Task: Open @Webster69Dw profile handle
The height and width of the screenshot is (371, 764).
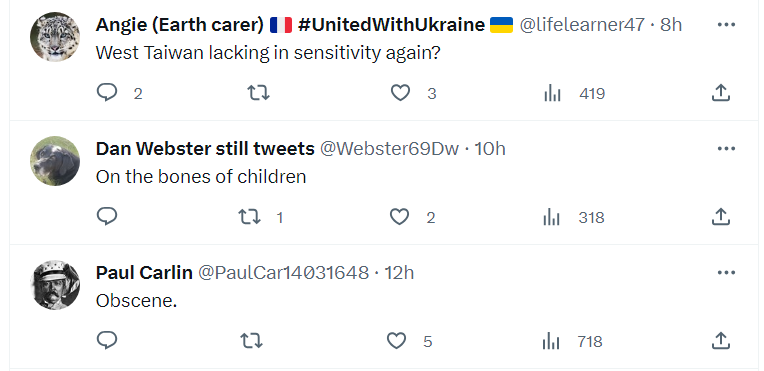Action: 389,148
